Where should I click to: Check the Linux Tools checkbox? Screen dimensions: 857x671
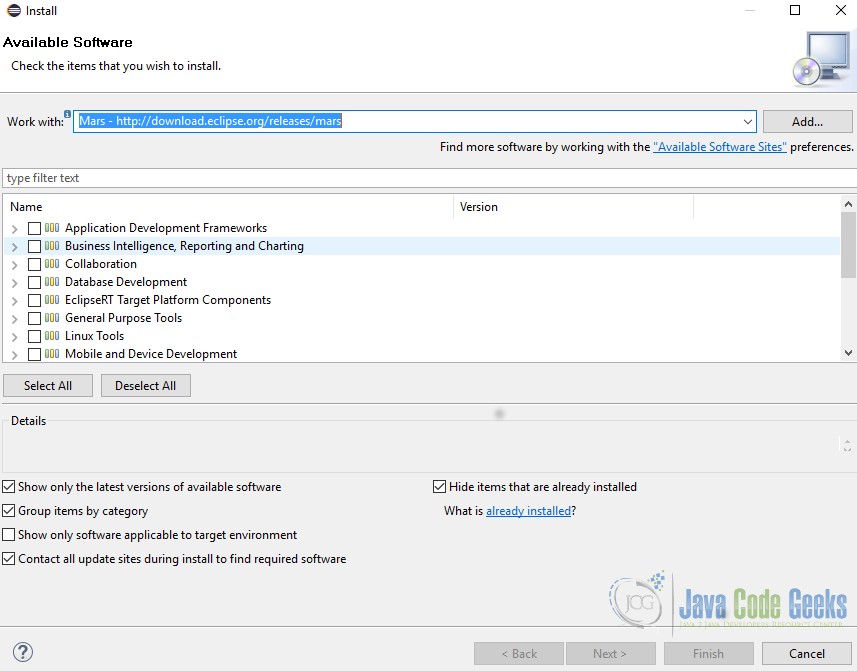34,337
